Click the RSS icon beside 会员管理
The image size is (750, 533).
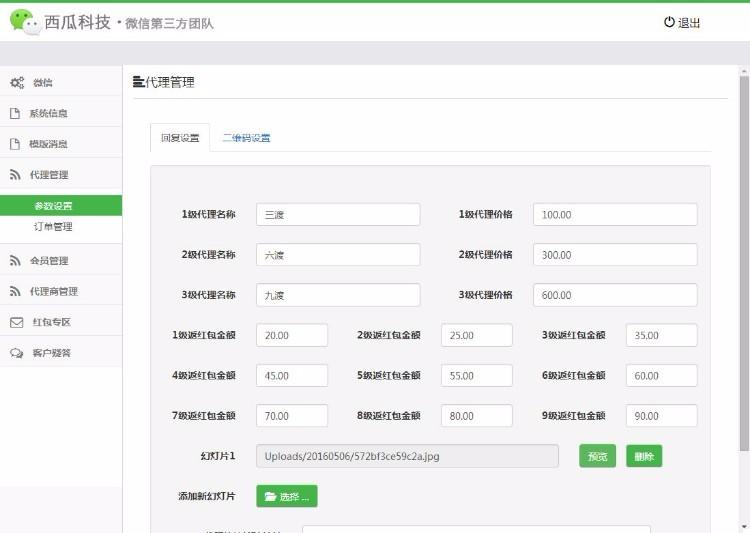15,261
